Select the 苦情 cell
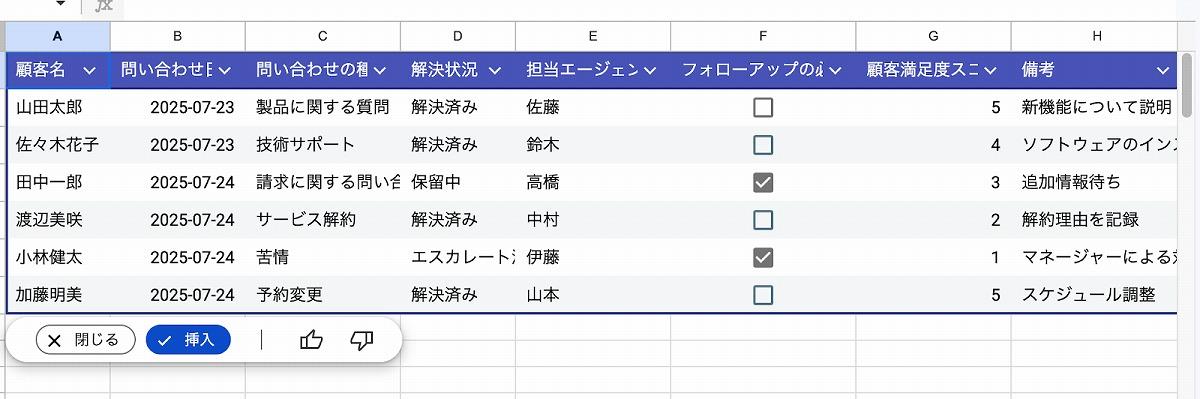Screen dimensions: 1200x399 click(323, 257)
